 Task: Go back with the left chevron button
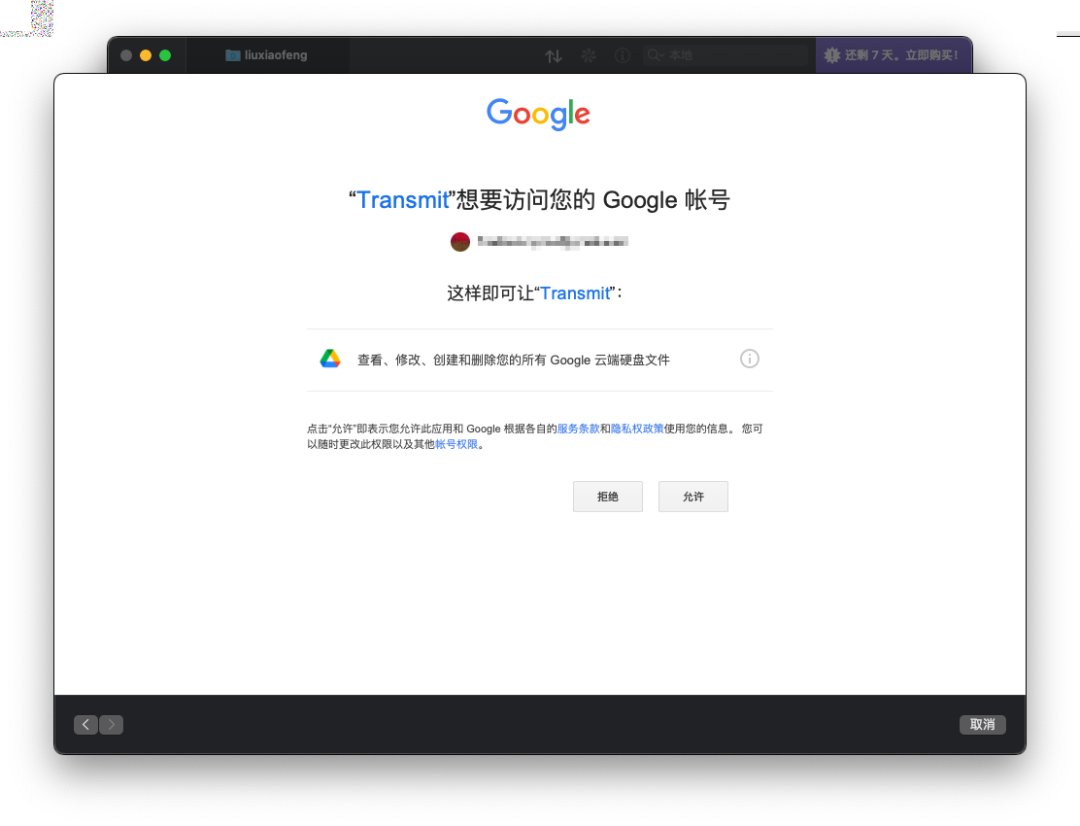[85, 724]
